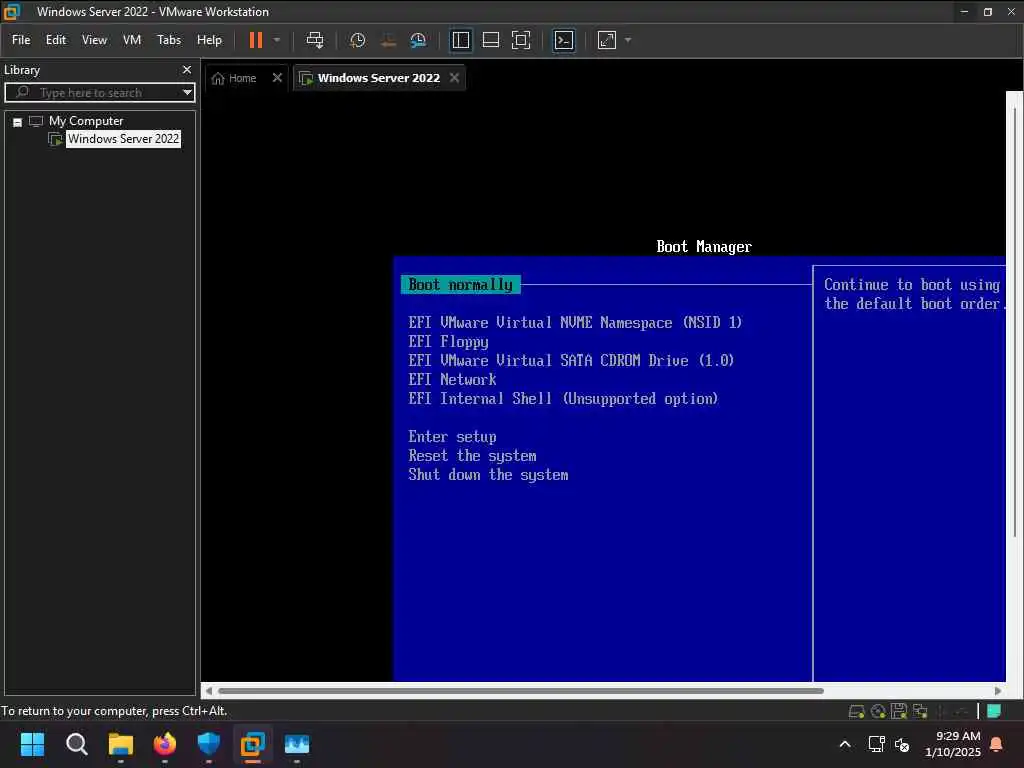The height and width of the screenshot is (768, 1024).
Task: Open the stretch display dropdown arrow
Action: click(x=628, y=40)
